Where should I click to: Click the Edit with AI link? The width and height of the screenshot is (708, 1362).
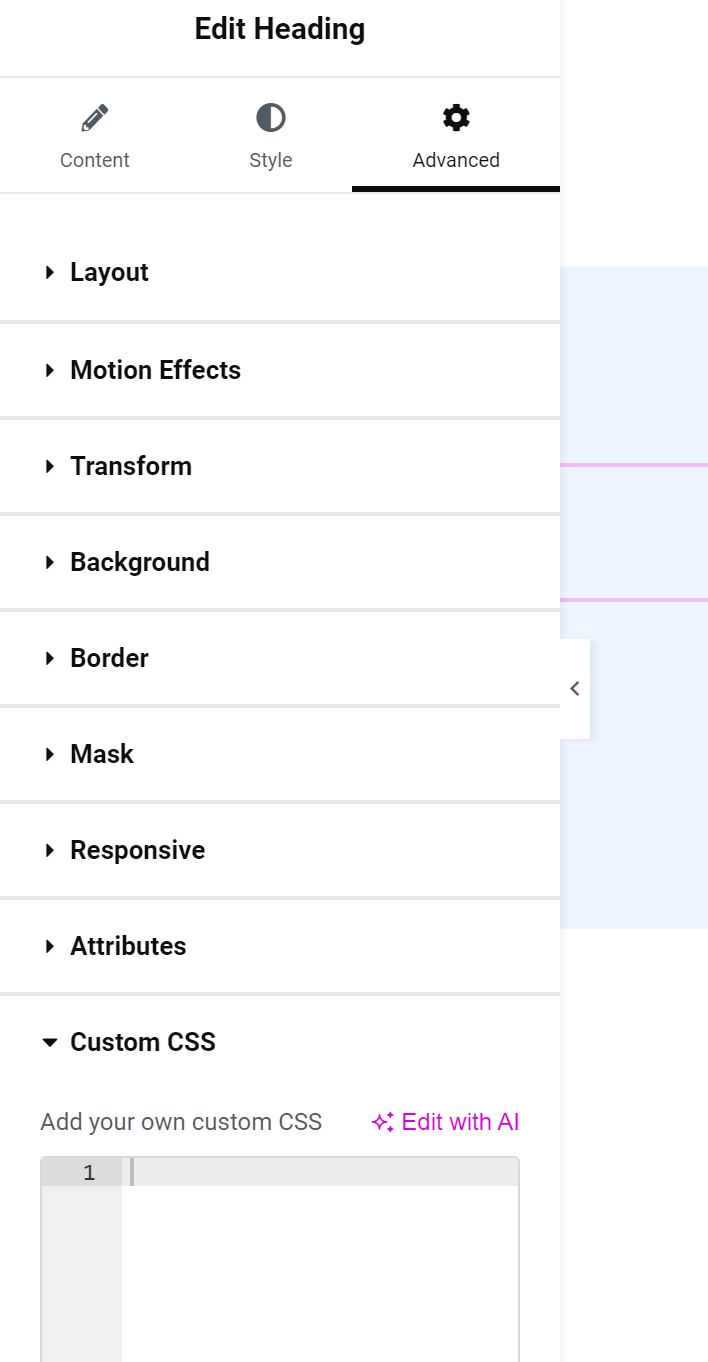coord(445,1122)
